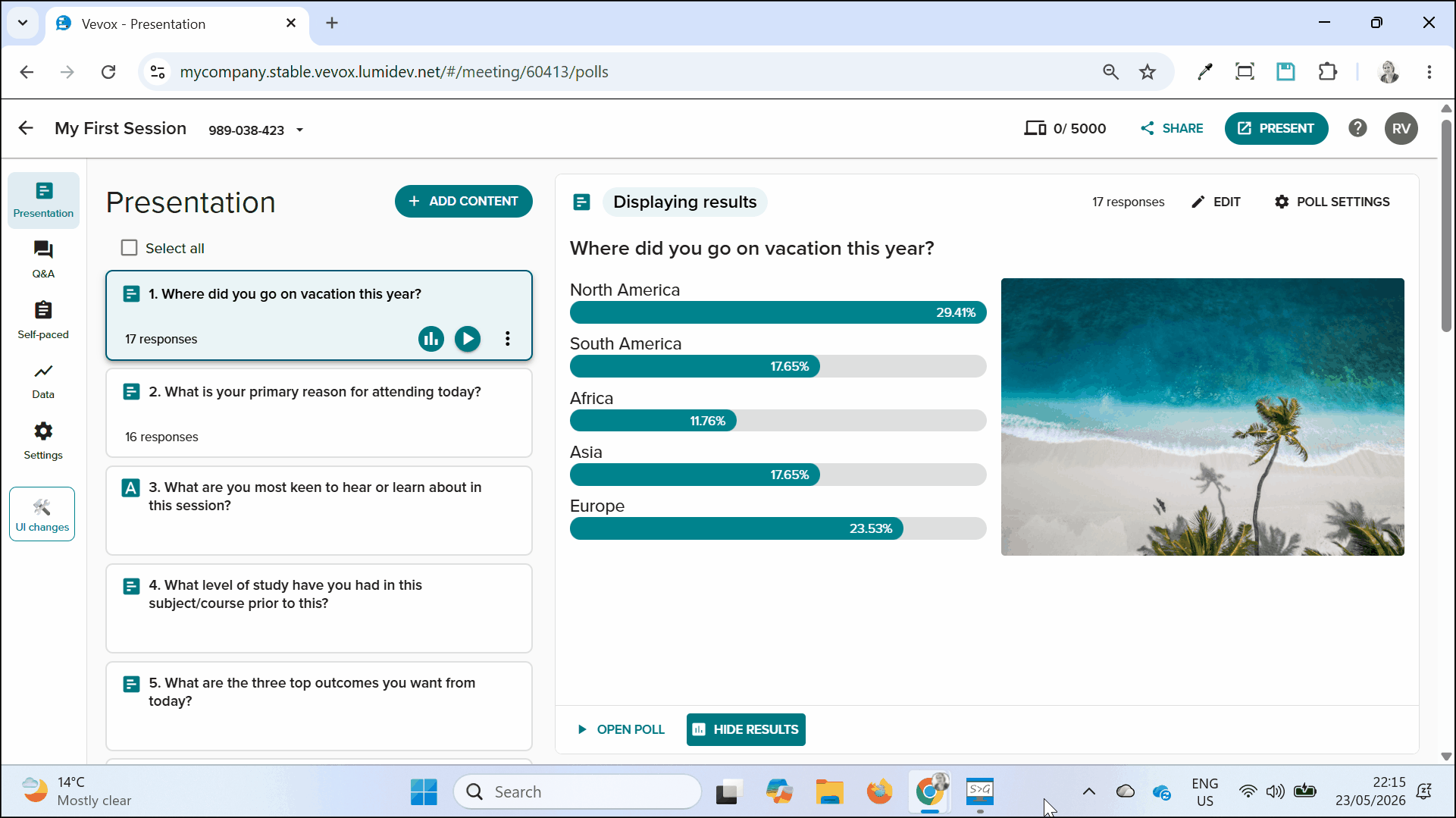Expand the browser tab list chevron
The height and width of the screenshot is (818, 1456).
(23, 23)
